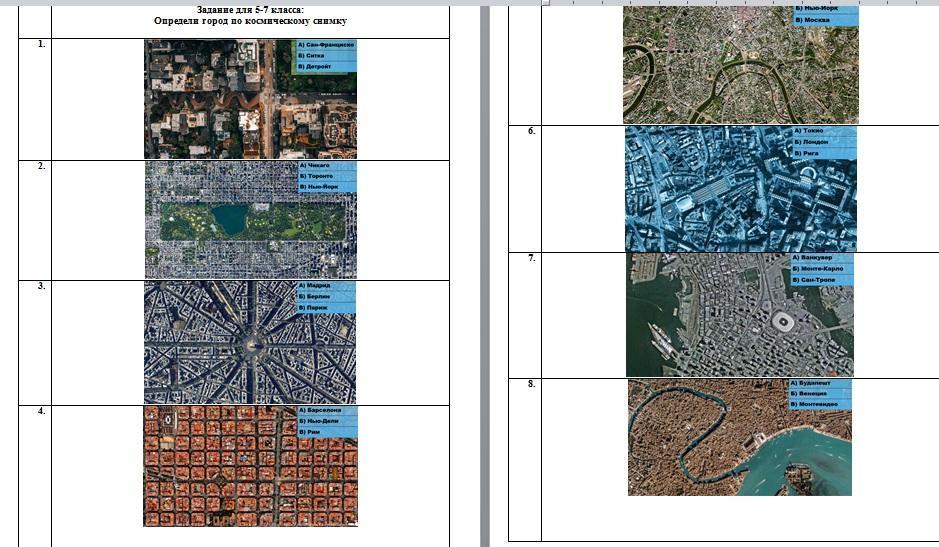Viewport: 939px width, 547px height.
Task: Select the harbor stadium image in question 7
Action: (x=740, y=315)
